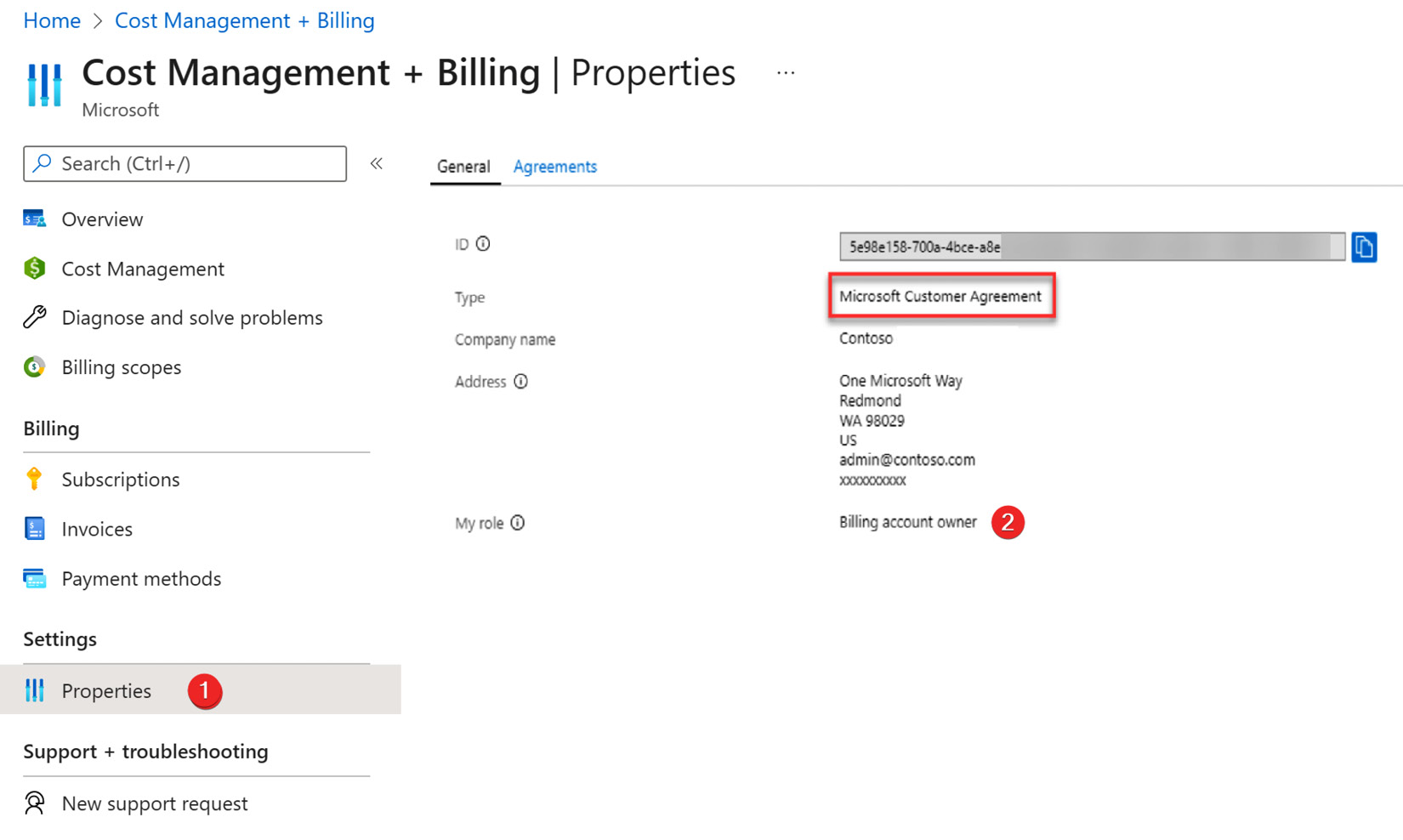
Task: Click the New support request person icon
Action: (x=35, y=803)
